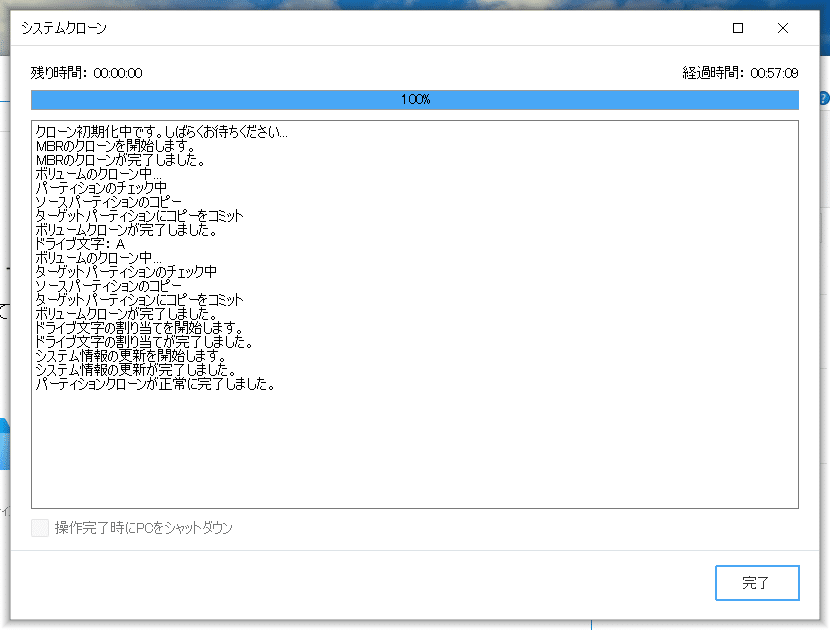Select log line MBRのクローンが完了しました。

coord(121,159)
